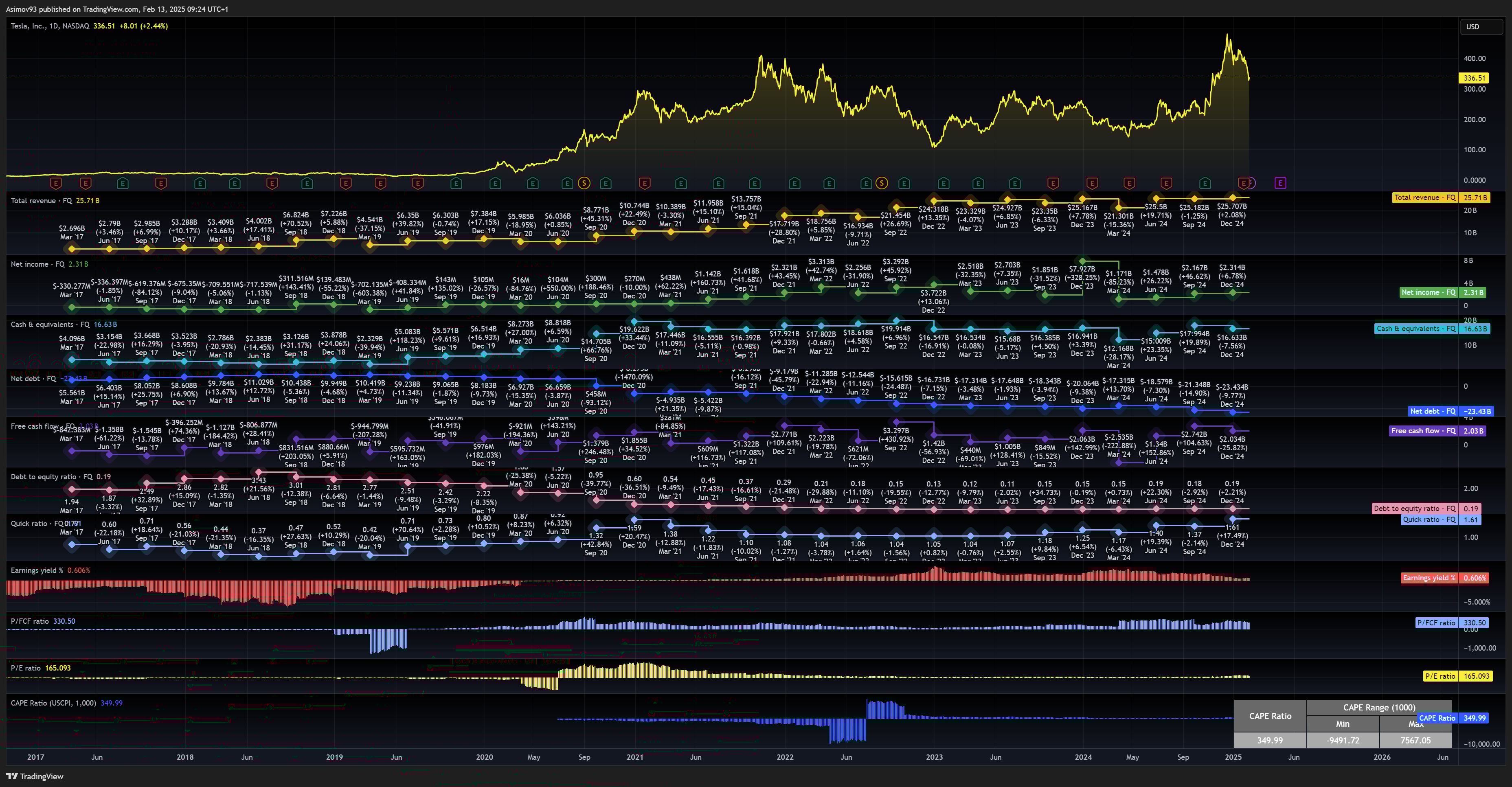Click the yellow stock split S marker in 2022

click(882, 183)
